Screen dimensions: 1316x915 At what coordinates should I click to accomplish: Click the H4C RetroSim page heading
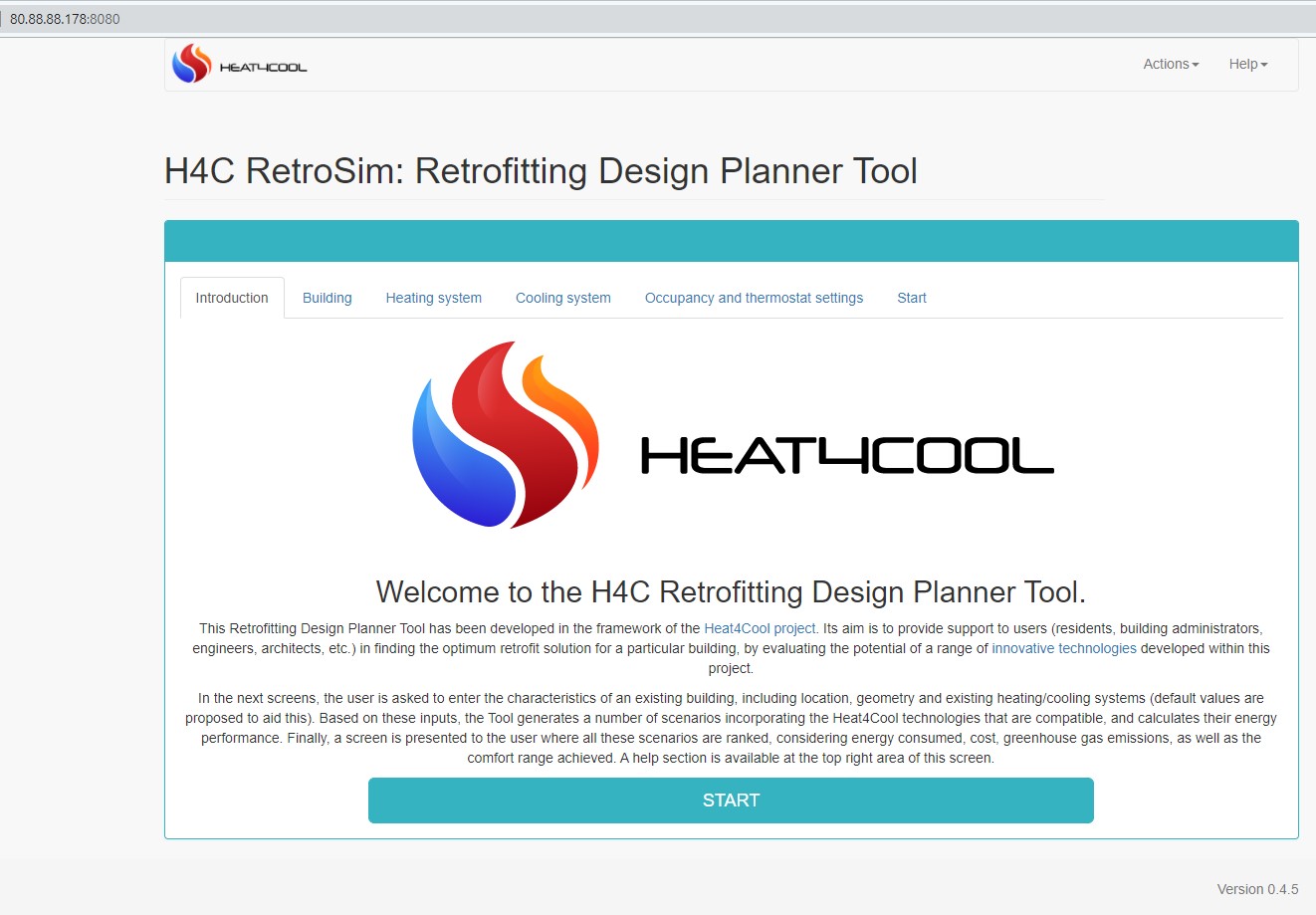[541, 171]
